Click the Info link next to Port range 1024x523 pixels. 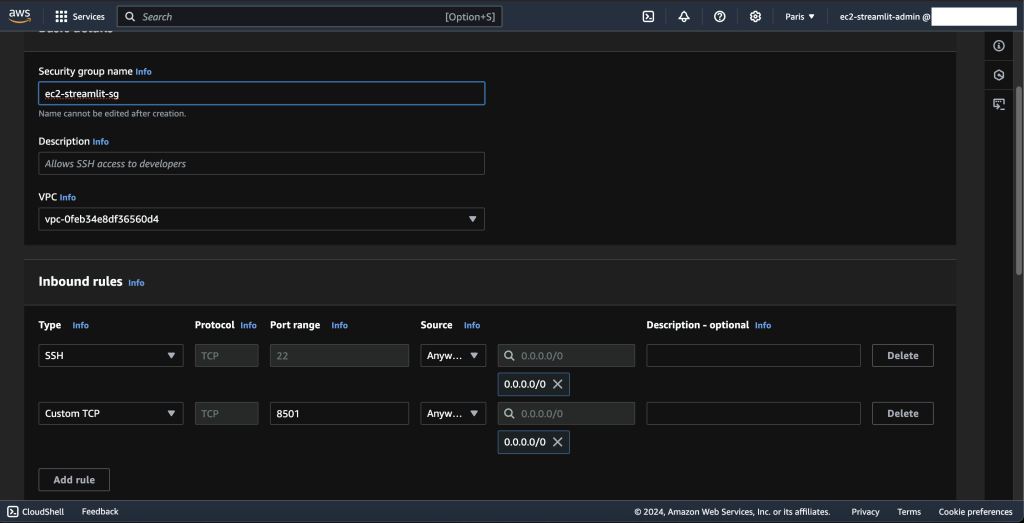[340, 325]
